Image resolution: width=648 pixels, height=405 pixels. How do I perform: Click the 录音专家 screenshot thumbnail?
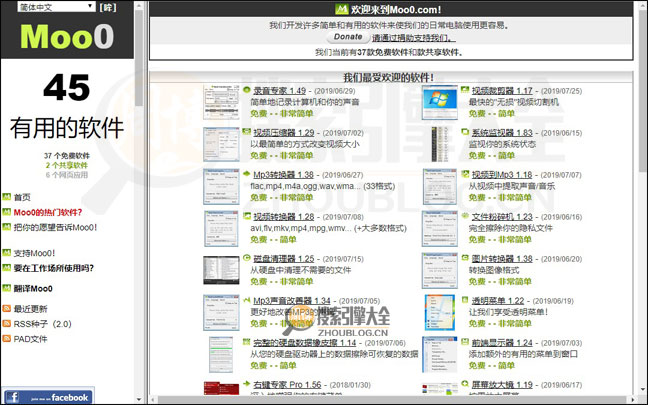click(221, 102)
